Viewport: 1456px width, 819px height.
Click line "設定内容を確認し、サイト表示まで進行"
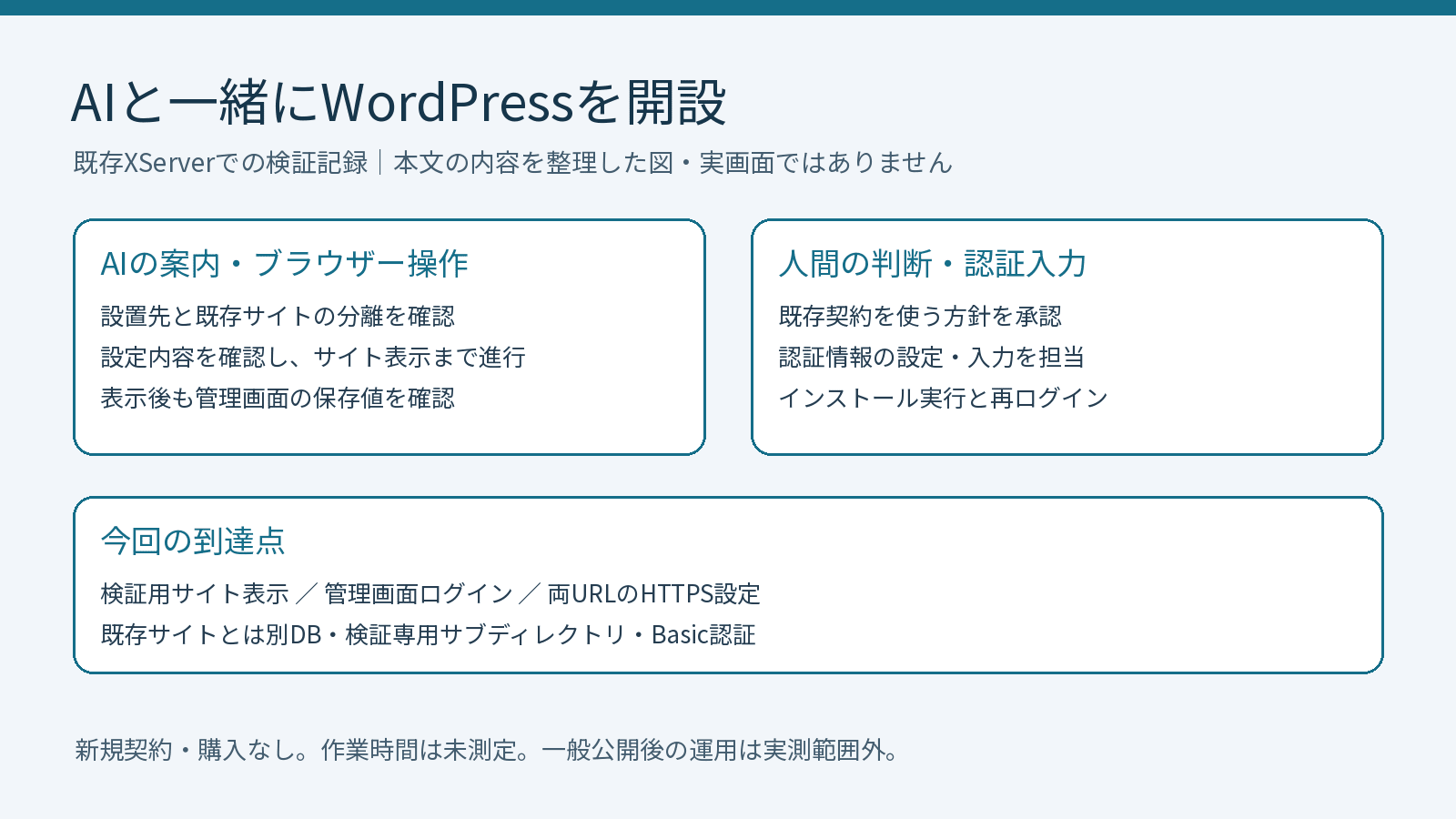(x=313, y=358)
